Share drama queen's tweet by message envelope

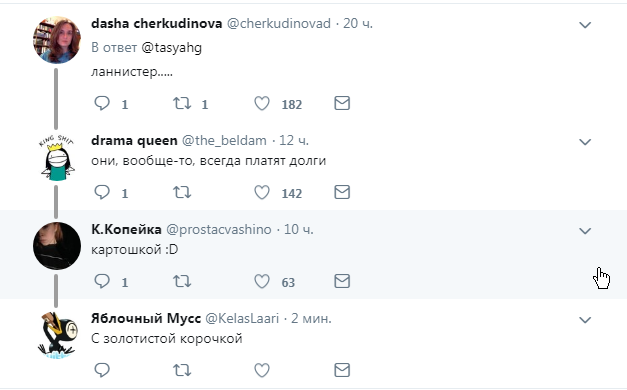[342, 192]
